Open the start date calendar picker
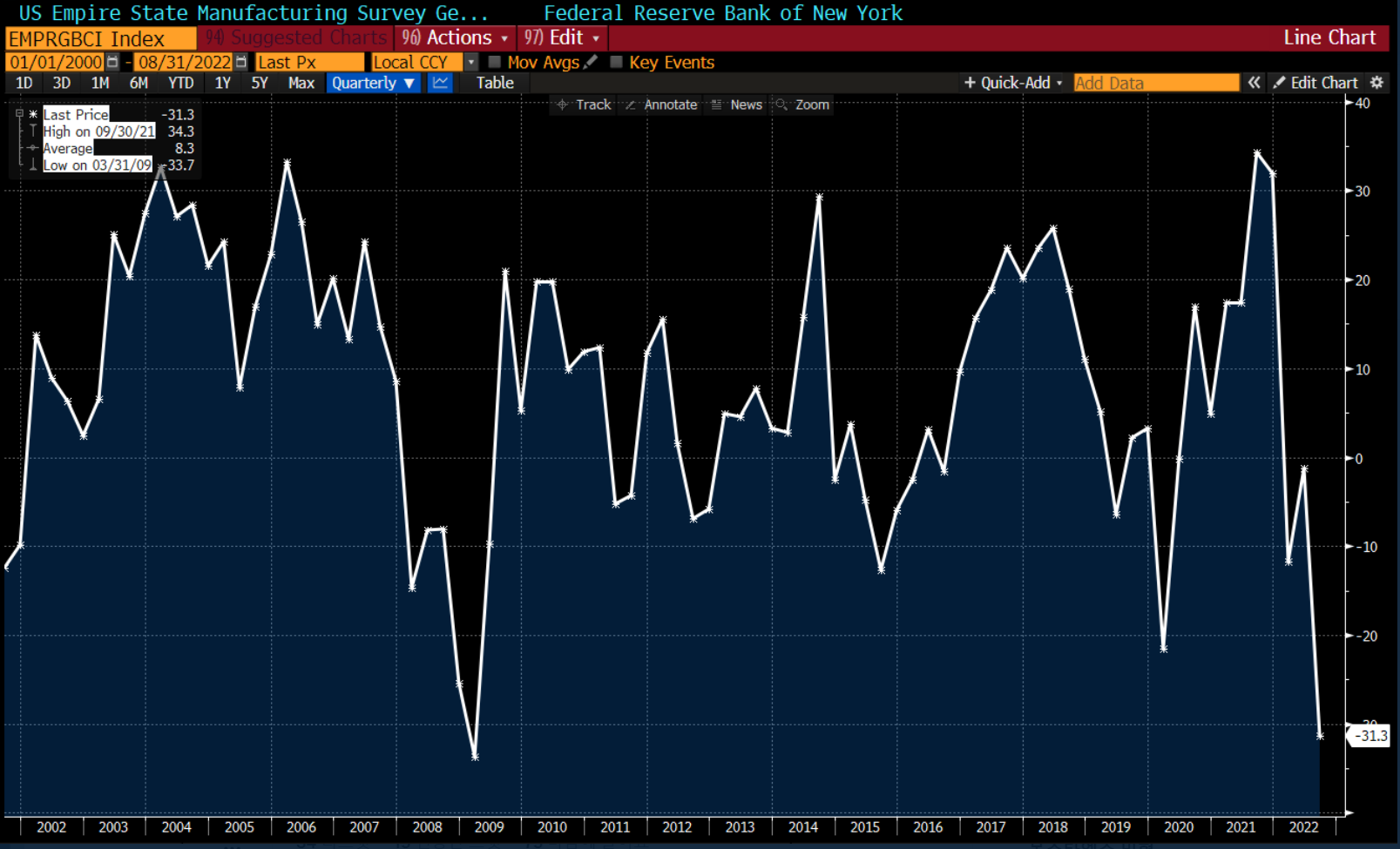The height and width of the screenshot is (849, 1400). tap(112, 62)
